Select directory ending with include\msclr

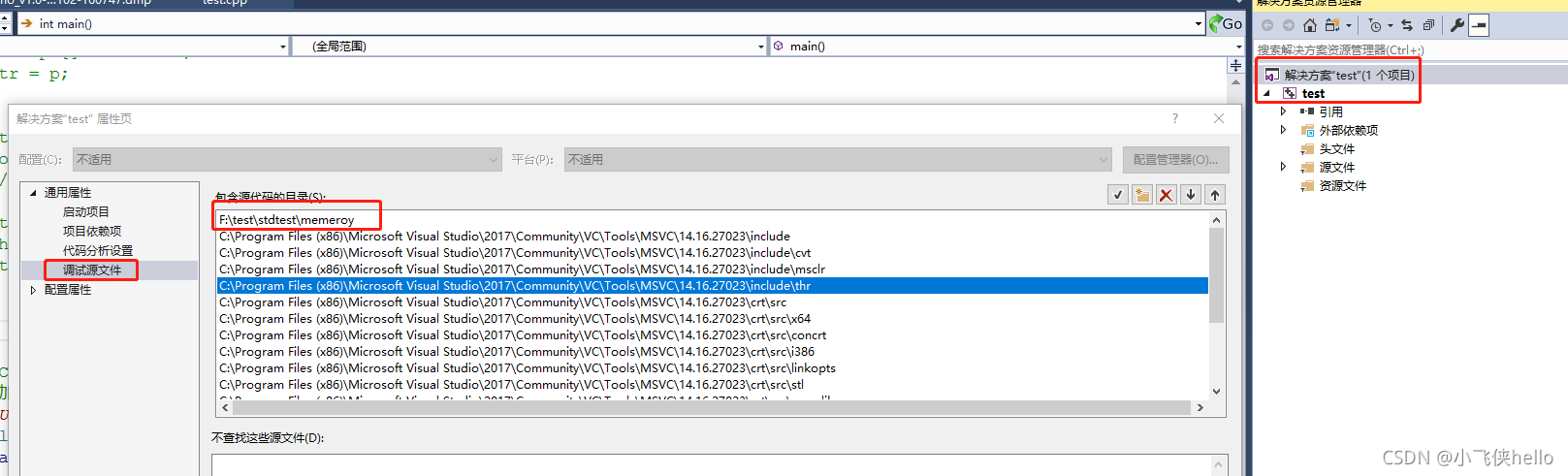pyautogui.click(x=713, y=269)
